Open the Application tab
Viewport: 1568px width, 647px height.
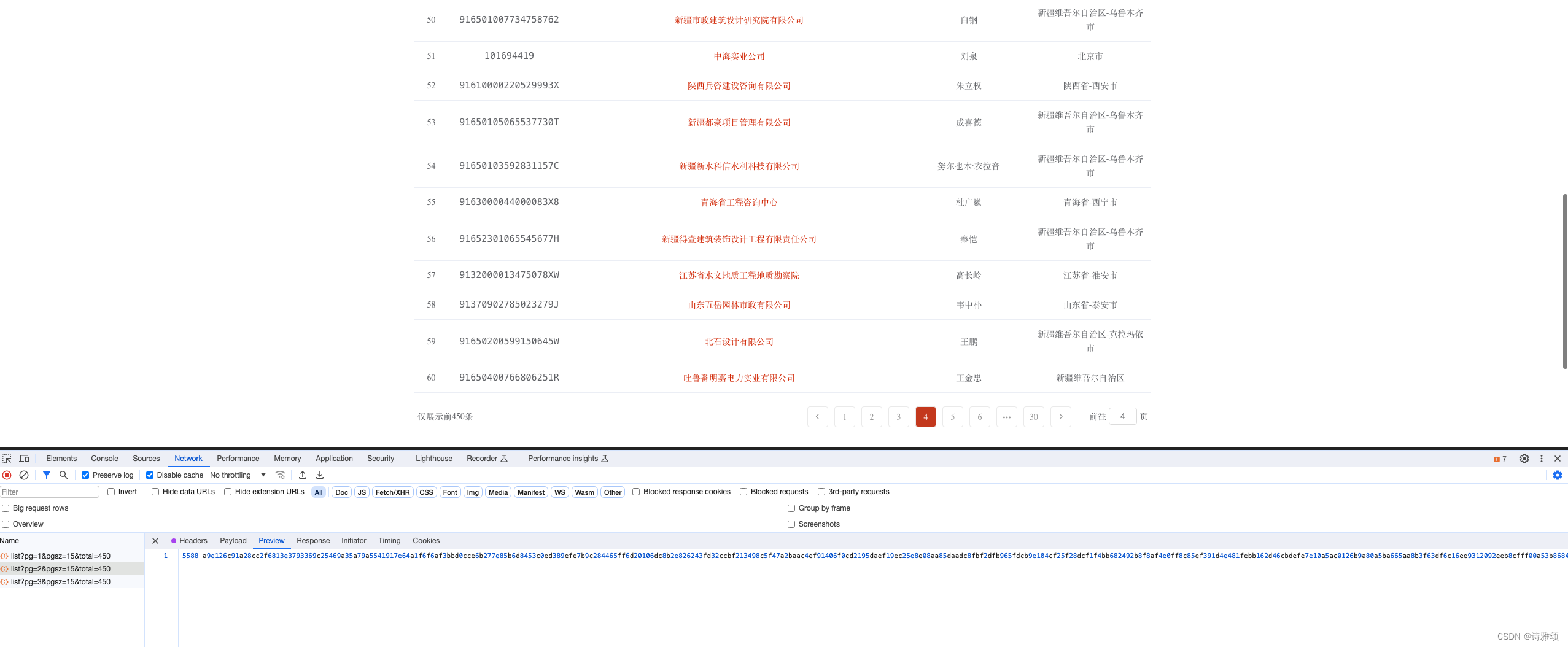coord(334,459)
